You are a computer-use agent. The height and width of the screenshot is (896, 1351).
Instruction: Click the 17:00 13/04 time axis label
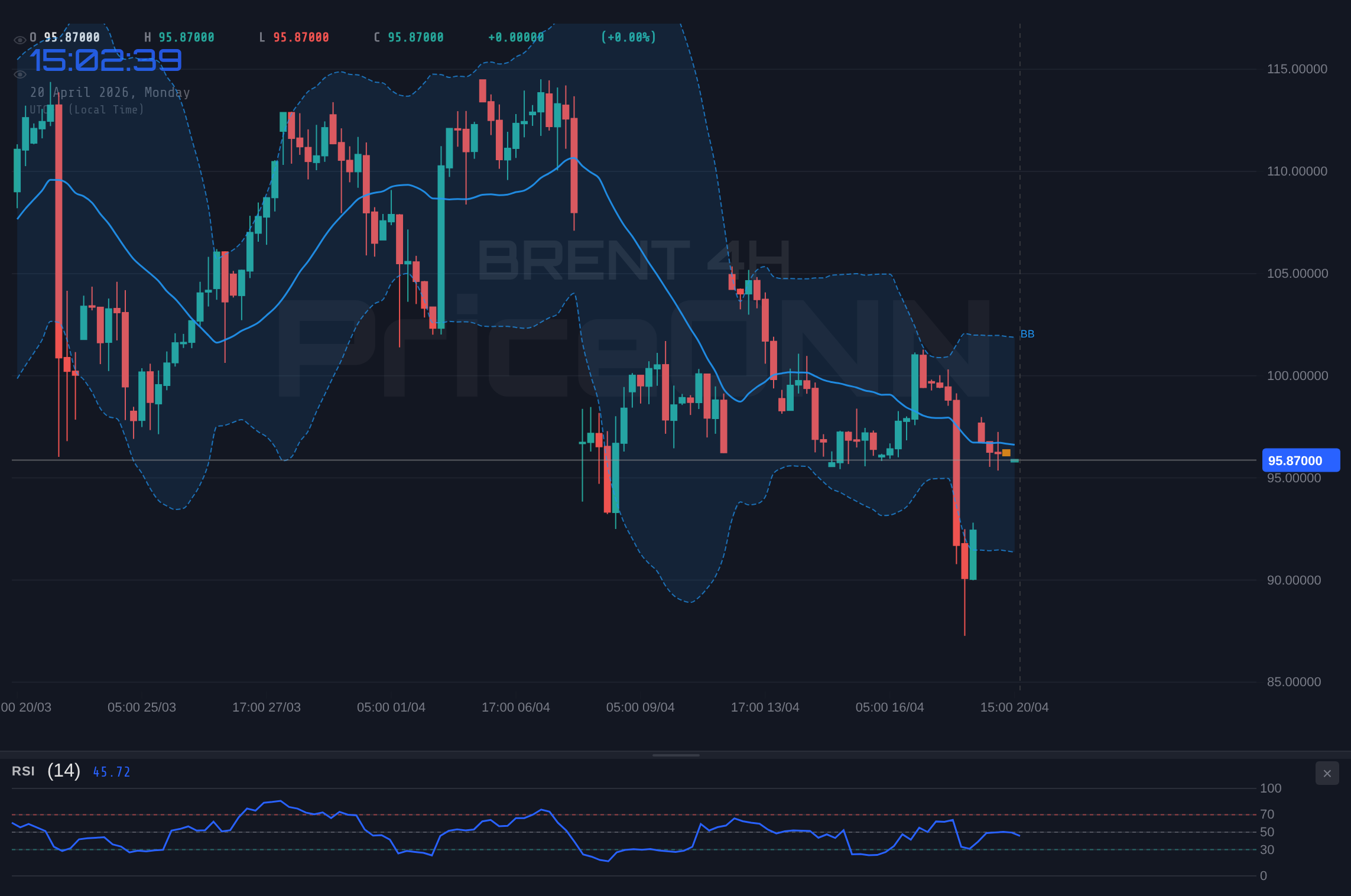click(x=765, y=707)
